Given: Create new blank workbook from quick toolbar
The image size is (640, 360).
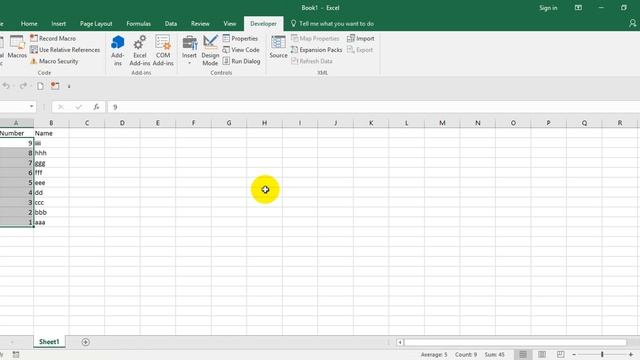Looking at the screenshot, I should click(x=40, y=86).
